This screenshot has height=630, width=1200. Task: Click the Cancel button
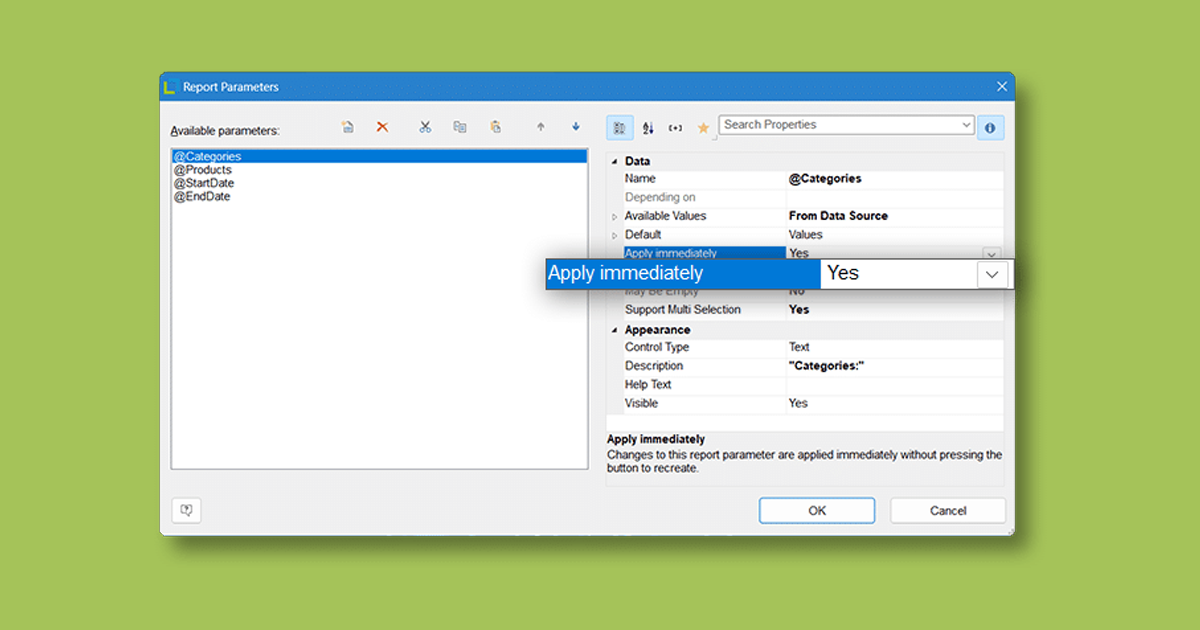point(947,510)
